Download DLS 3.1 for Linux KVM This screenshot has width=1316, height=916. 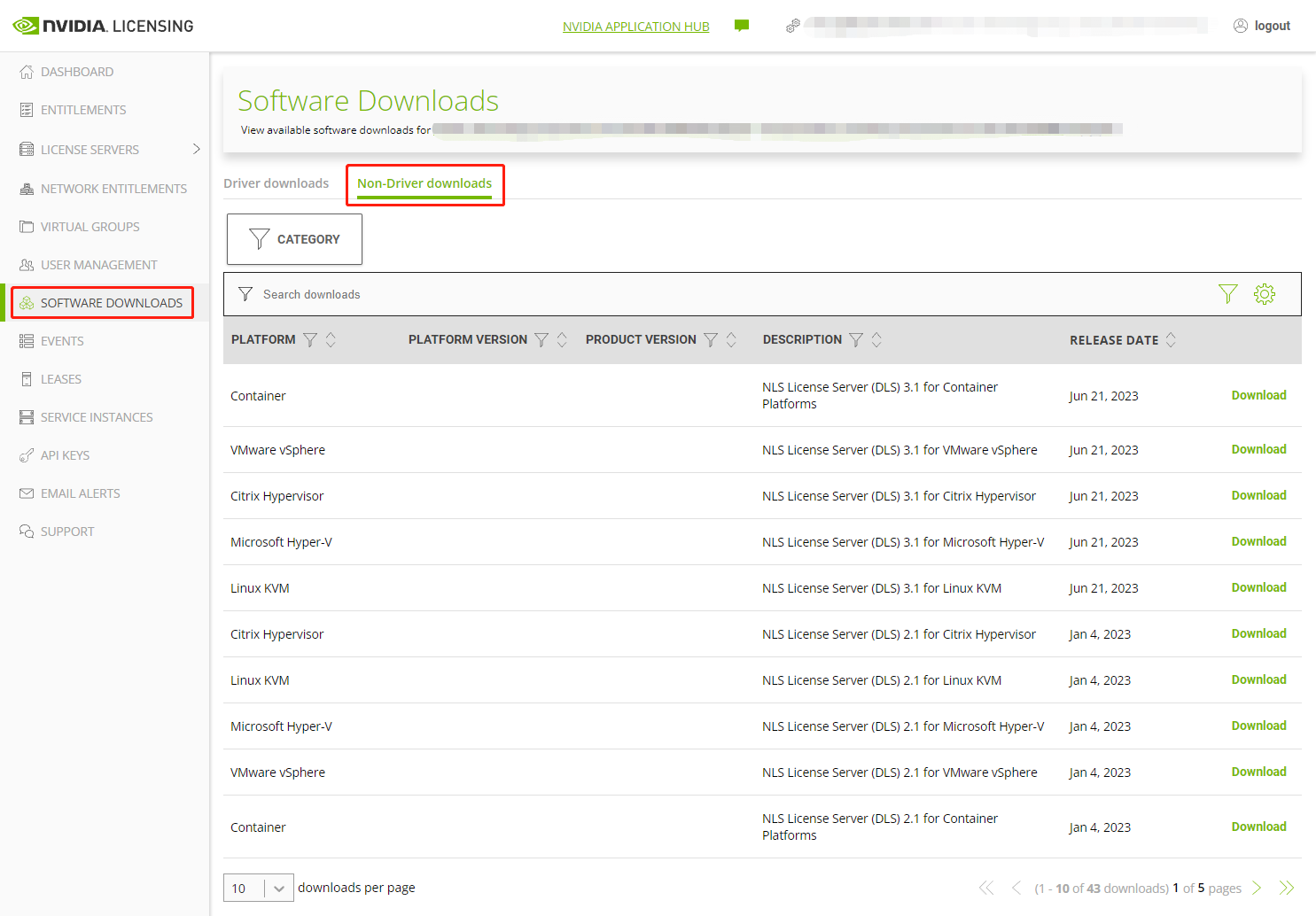pos(1258,587)
